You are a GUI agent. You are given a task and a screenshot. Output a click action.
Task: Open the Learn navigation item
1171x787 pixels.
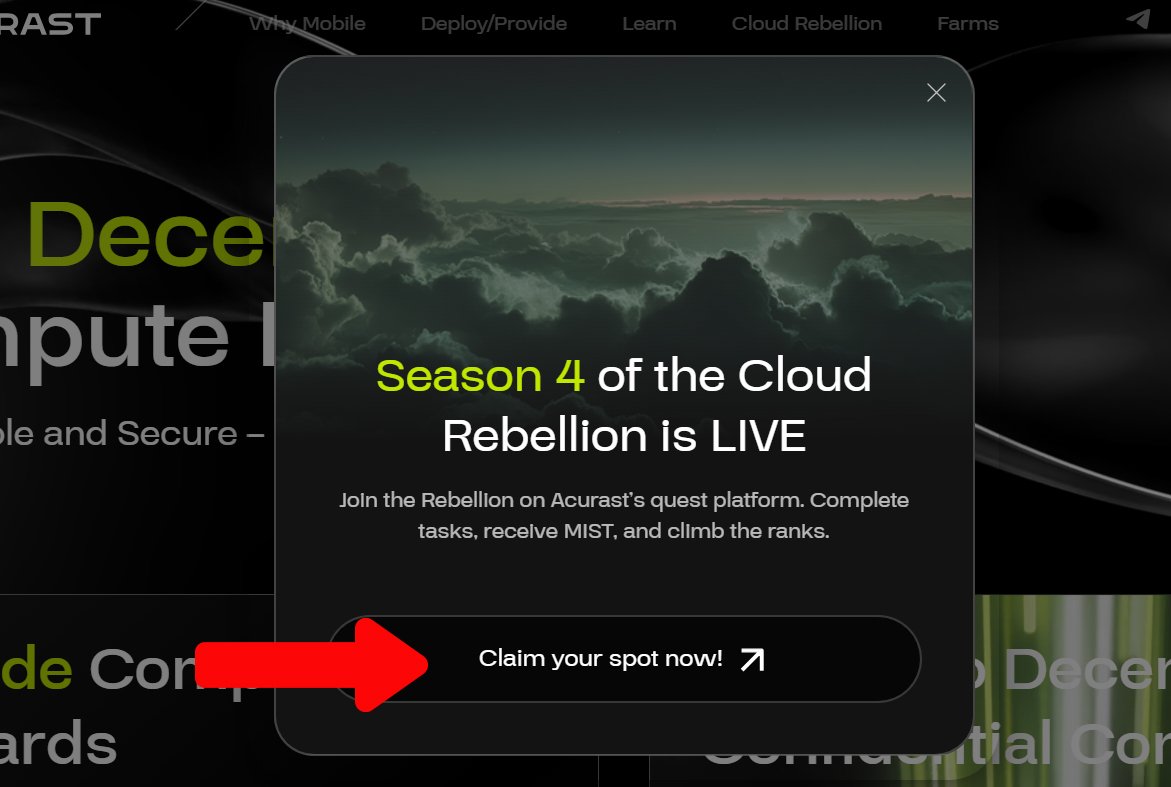point(649,23)
